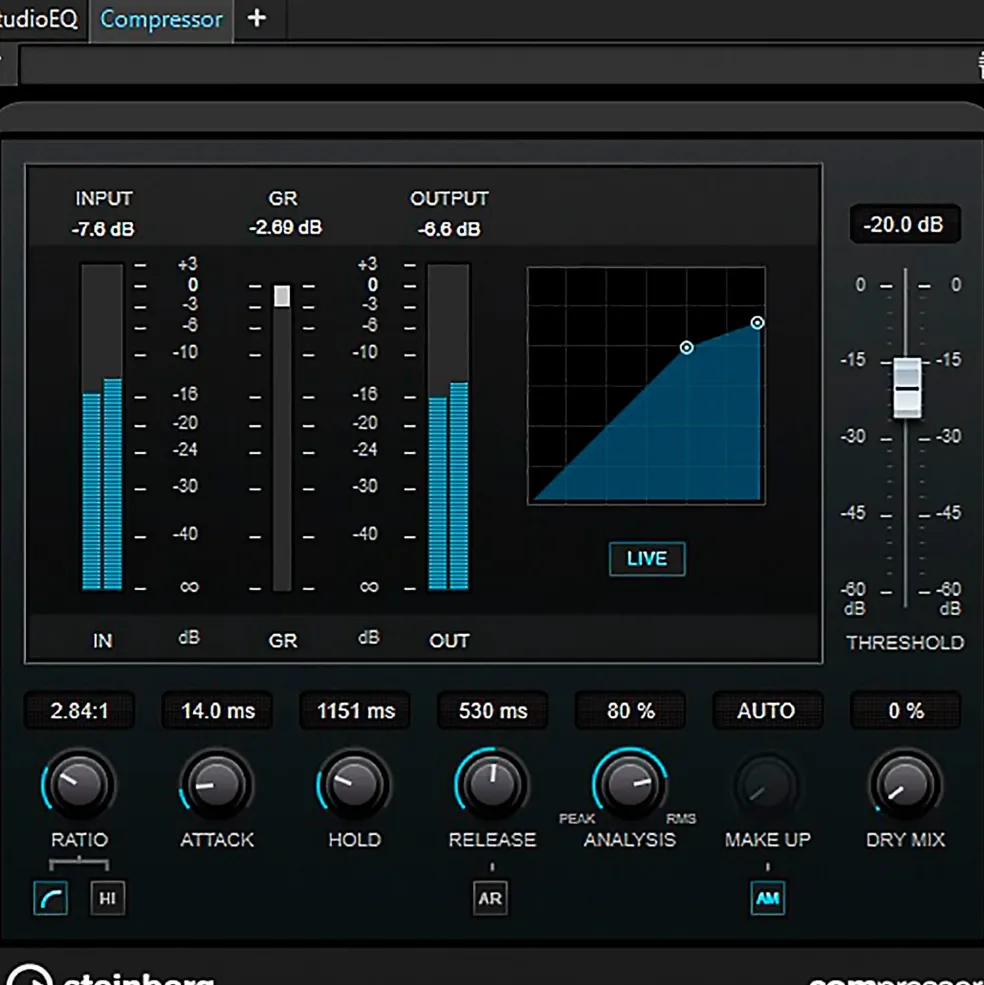
Task: Click the PEAK label beside Analysis knob
Action: 577,819
